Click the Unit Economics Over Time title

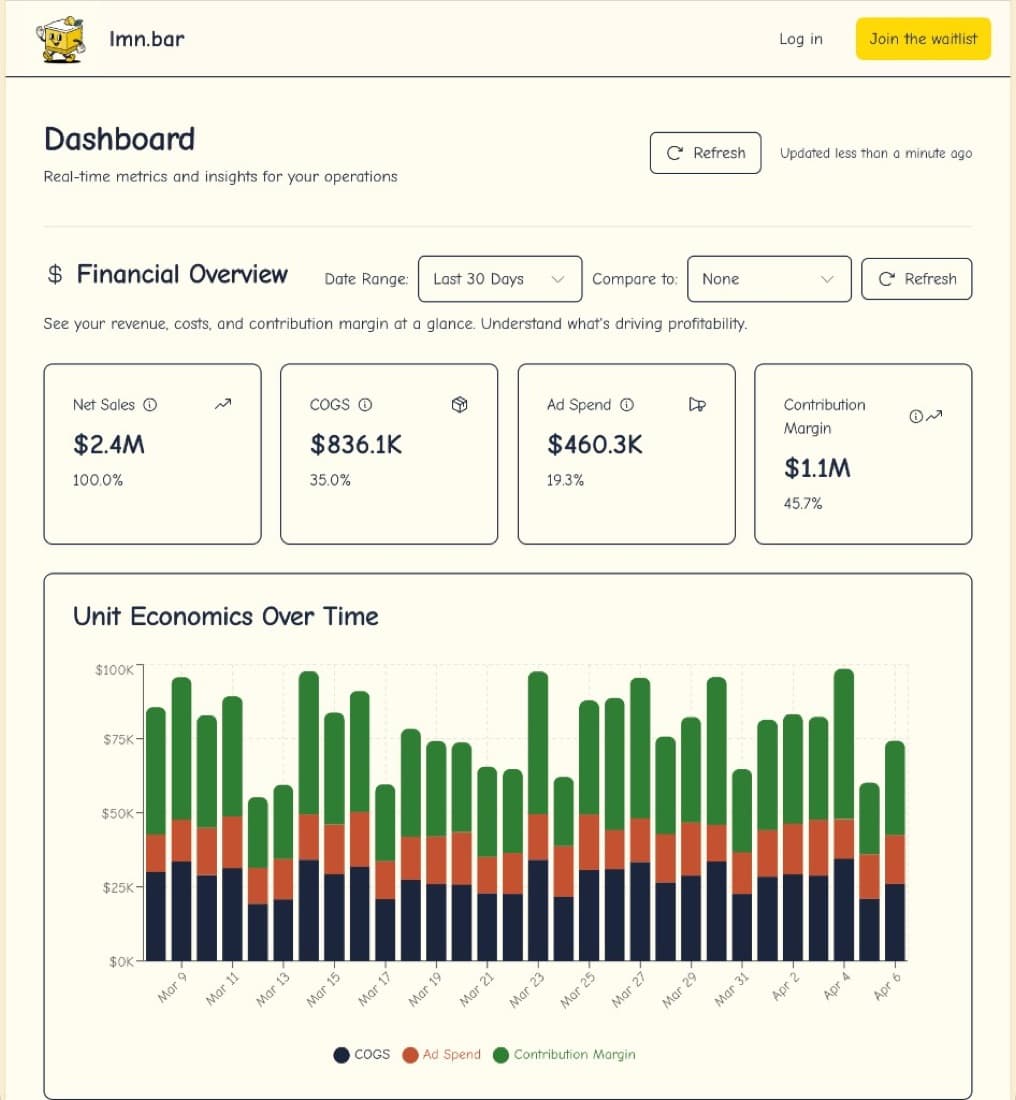[x=226, y=617]
